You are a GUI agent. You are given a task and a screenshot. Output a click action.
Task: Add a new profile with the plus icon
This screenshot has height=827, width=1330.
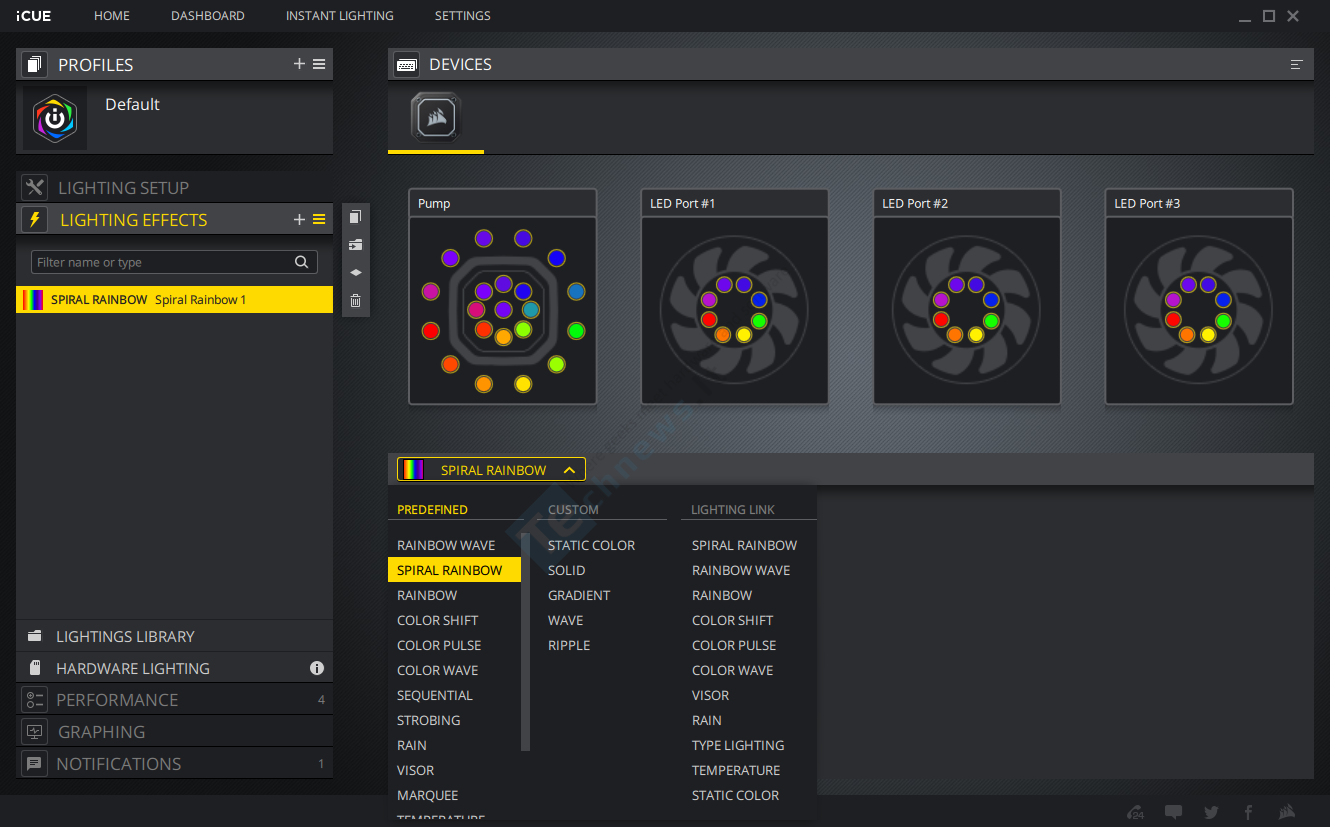pos(299,64)
